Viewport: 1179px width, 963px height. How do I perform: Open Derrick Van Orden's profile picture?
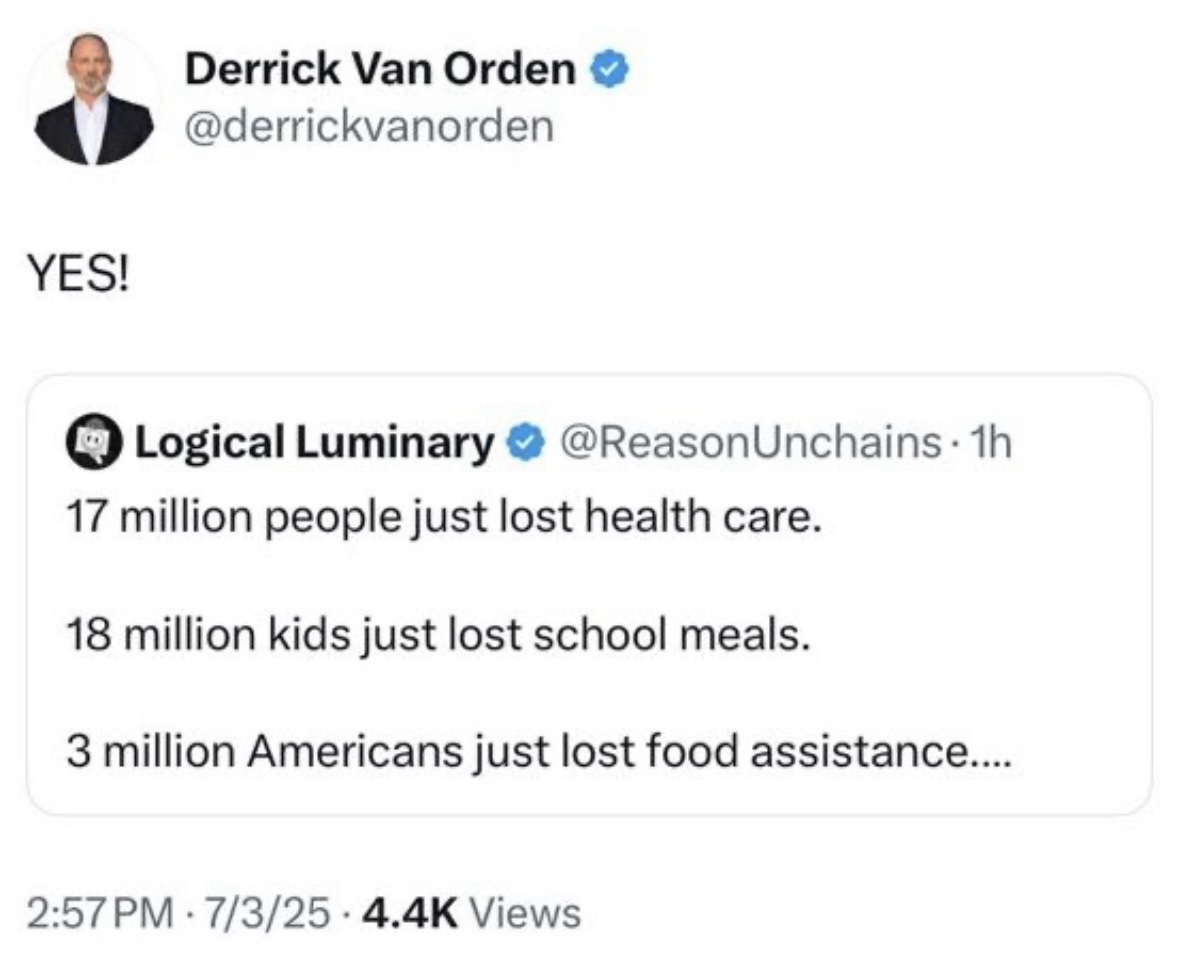click(93, 99)
